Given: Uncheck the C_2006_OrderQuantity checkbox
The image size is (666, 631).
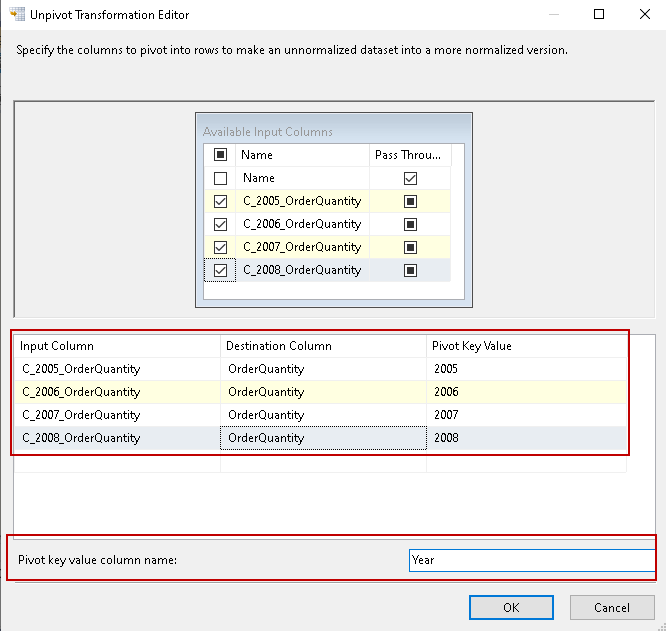Looking at the screenshot, I should click(x=221, y=224).
